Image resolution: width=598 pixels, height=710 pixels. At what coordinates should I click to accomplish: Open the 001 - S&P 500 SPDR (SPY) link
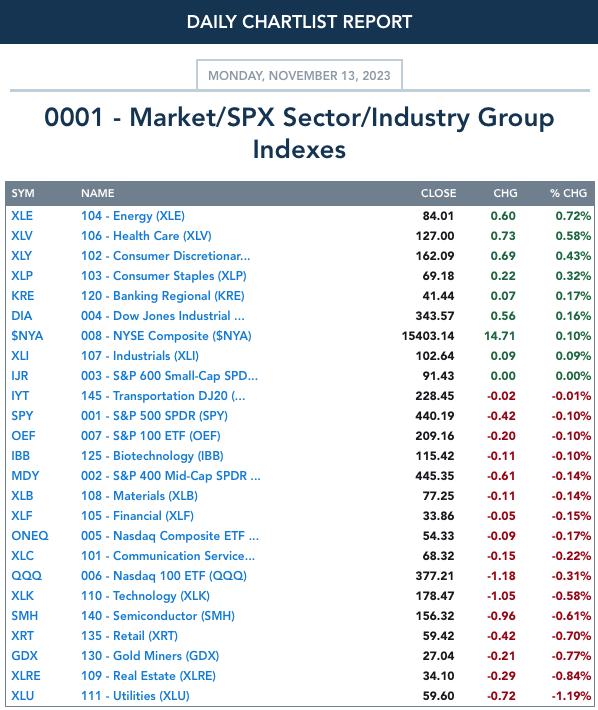tap(154, 416)
